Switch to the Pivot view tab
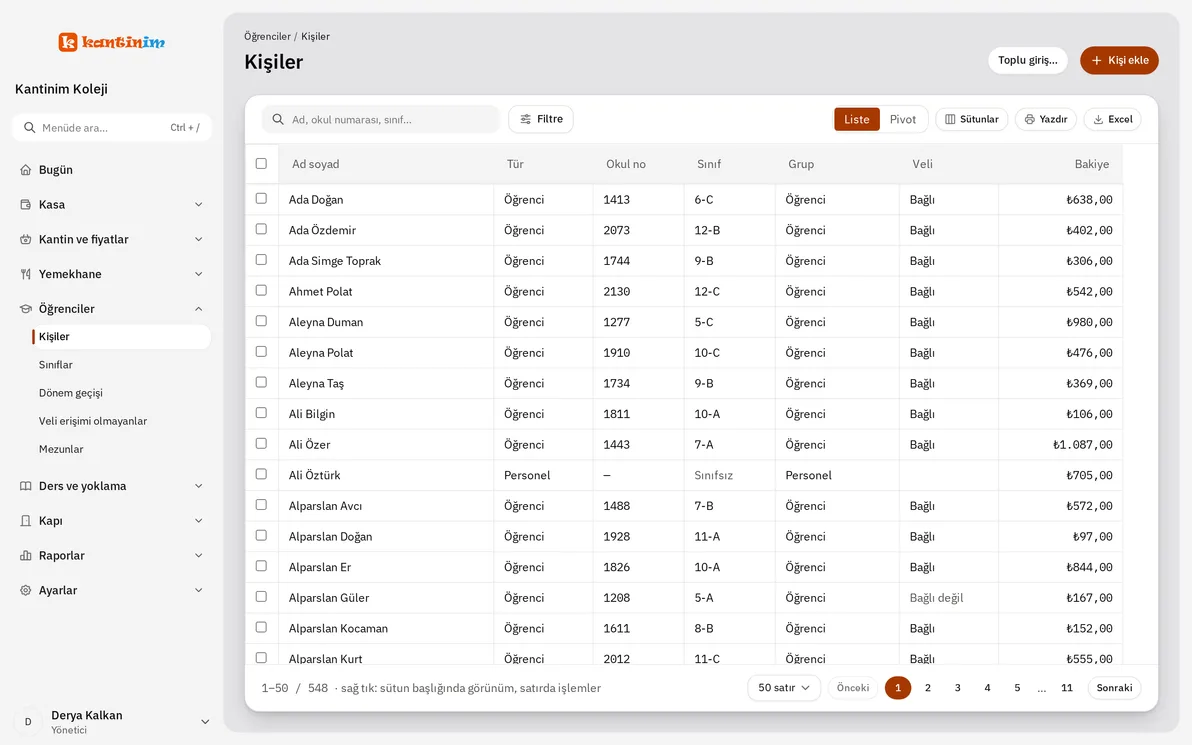Image resolution: width=1192 pixels, height=745 pixels. pyautogui.click(x=903, y=119)
